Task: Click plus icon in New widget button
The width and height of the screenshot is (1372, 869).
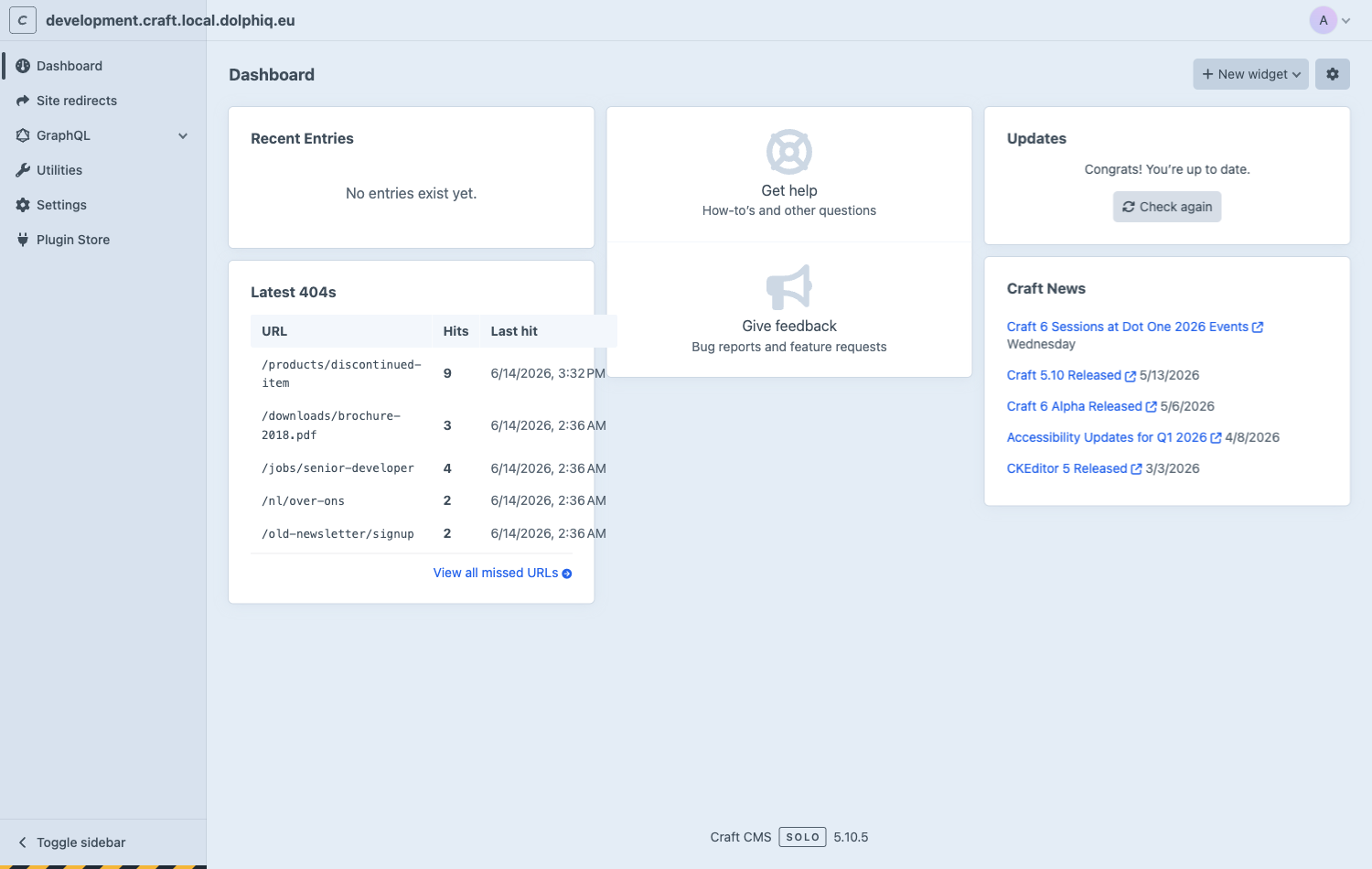Action: click(x=1208, y=74)
